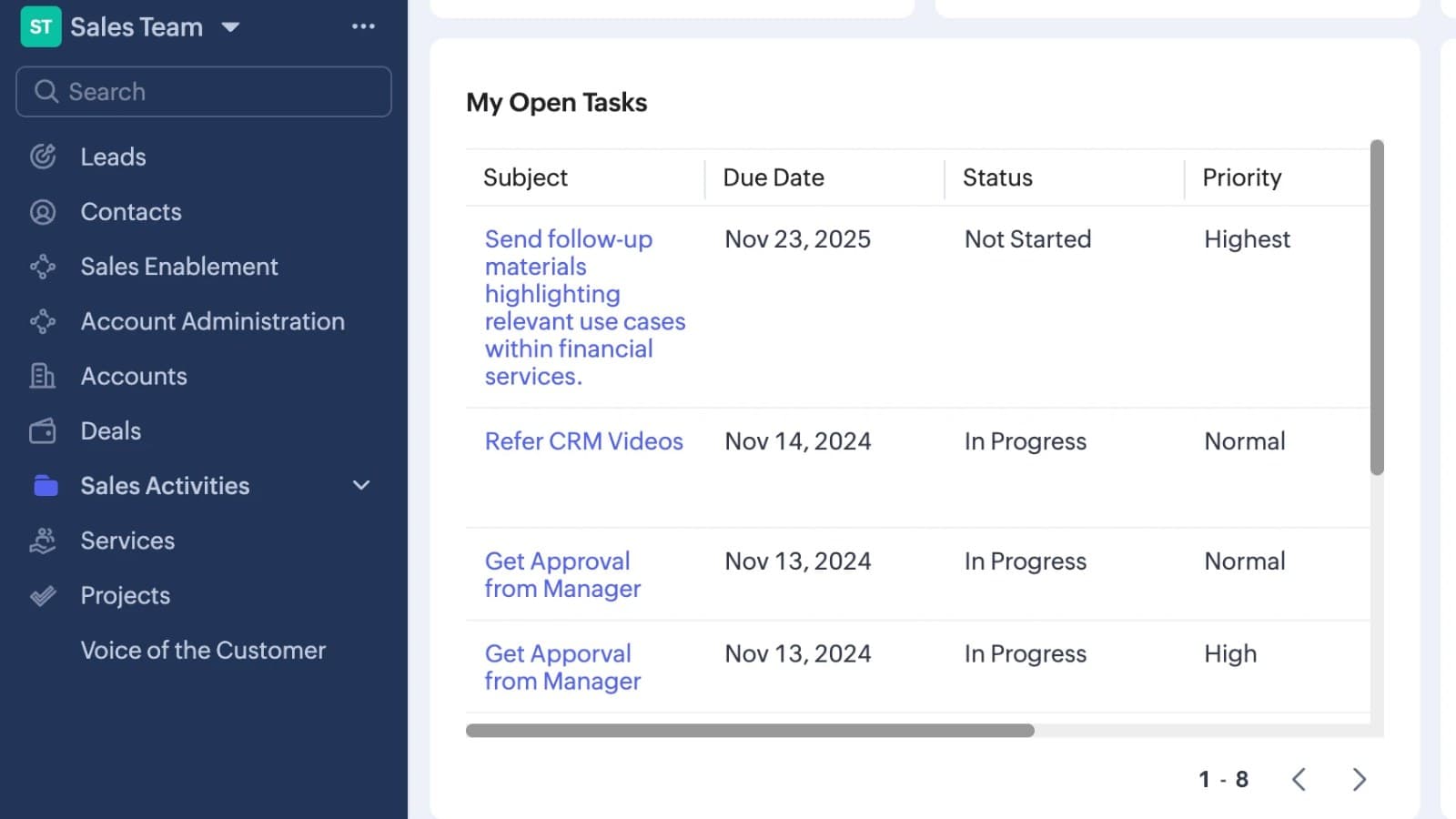Open the High priority Get Approval task

tap(562, 667)
